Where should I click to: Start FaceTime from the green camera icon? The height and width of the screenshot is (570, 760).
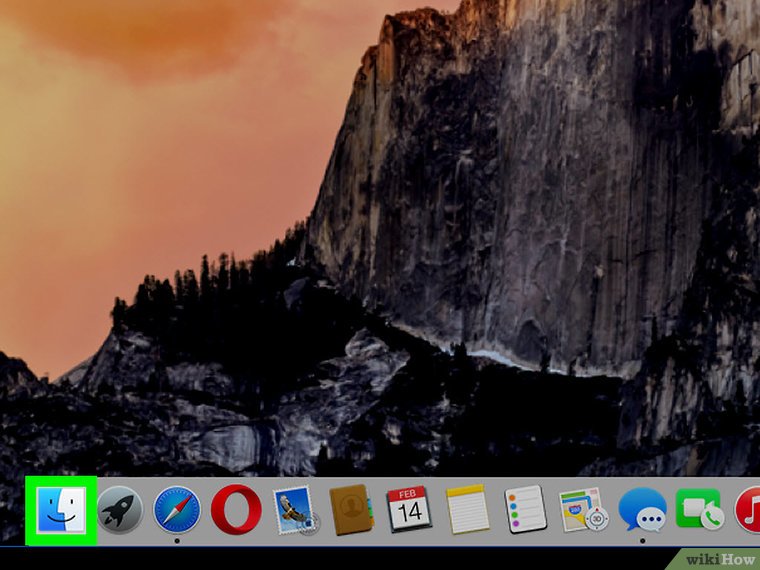pos(699,511)
